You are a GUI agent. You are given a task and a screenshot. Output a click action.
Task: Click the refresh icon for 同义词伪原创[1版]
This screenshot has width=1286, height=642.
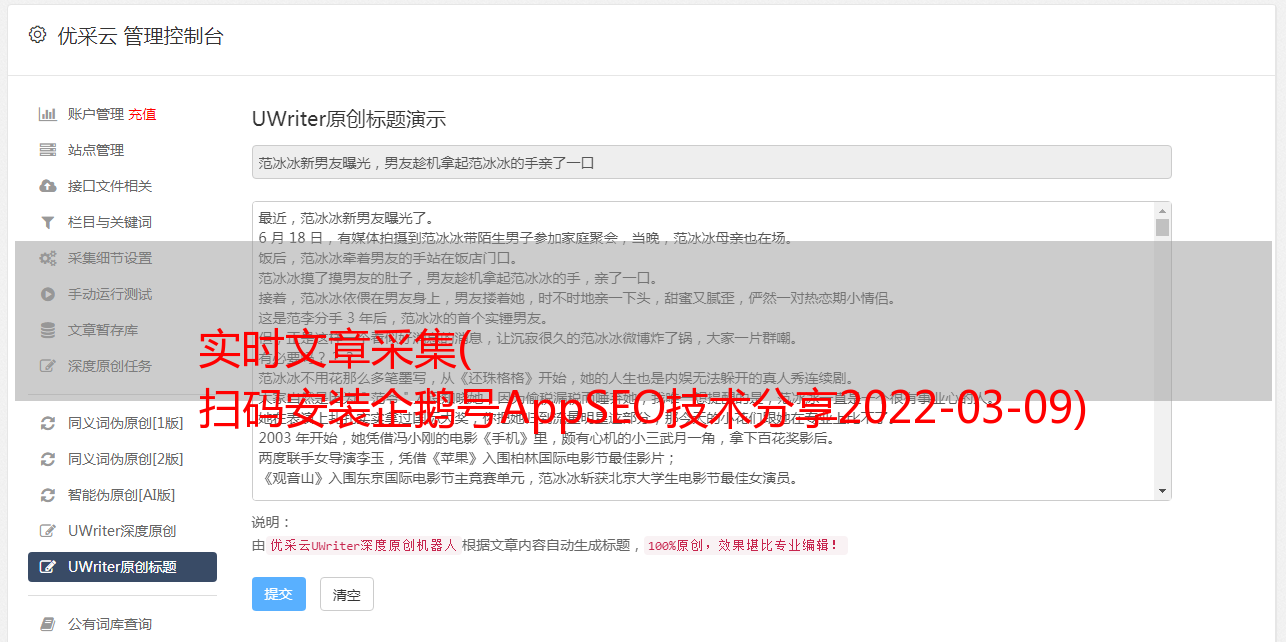tap(47, 423)
